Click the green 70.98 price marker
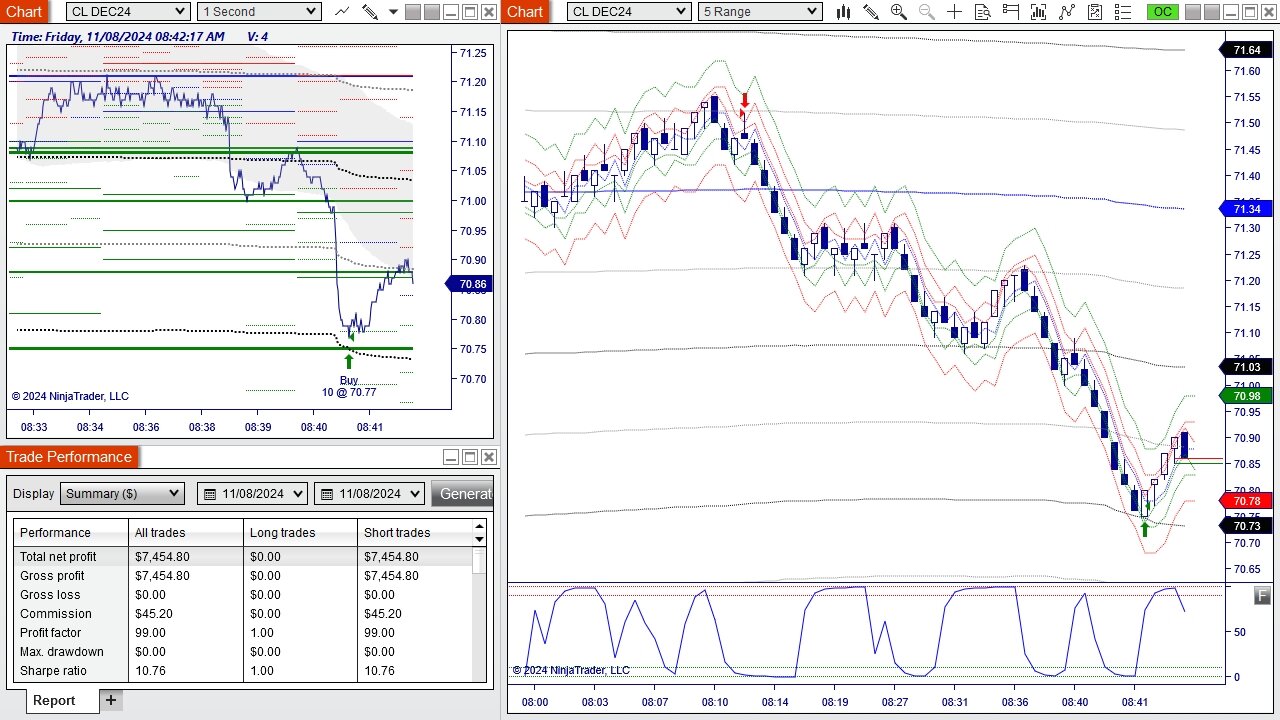This screenshot has width=1280, height=720. click(1246, 396)
